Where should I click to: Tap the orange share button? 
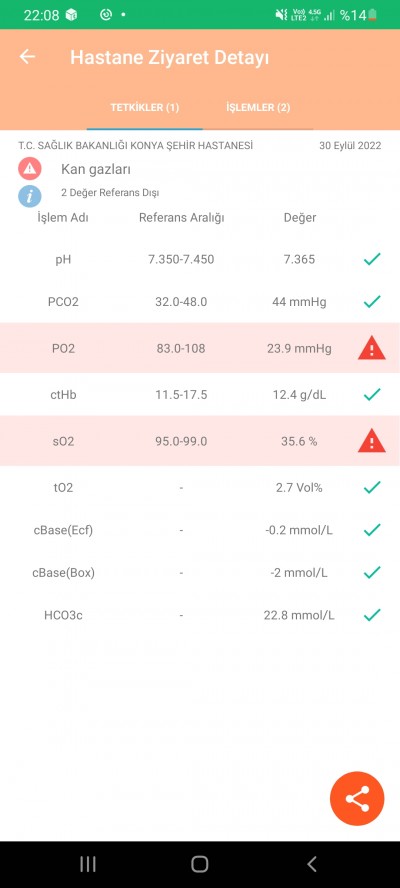click(357, 799)
